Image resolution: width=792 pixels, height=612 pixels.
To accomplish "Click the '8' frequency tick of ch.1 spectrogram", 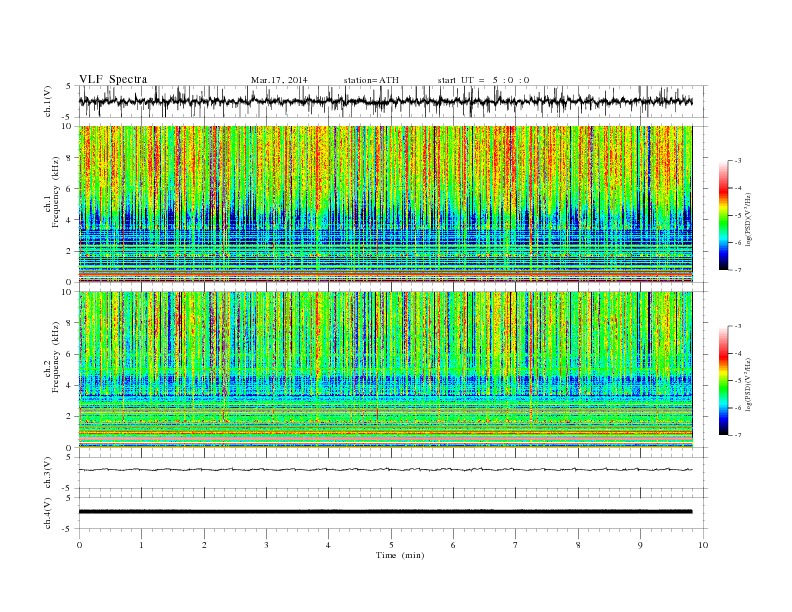I will (x=70, y=158).
